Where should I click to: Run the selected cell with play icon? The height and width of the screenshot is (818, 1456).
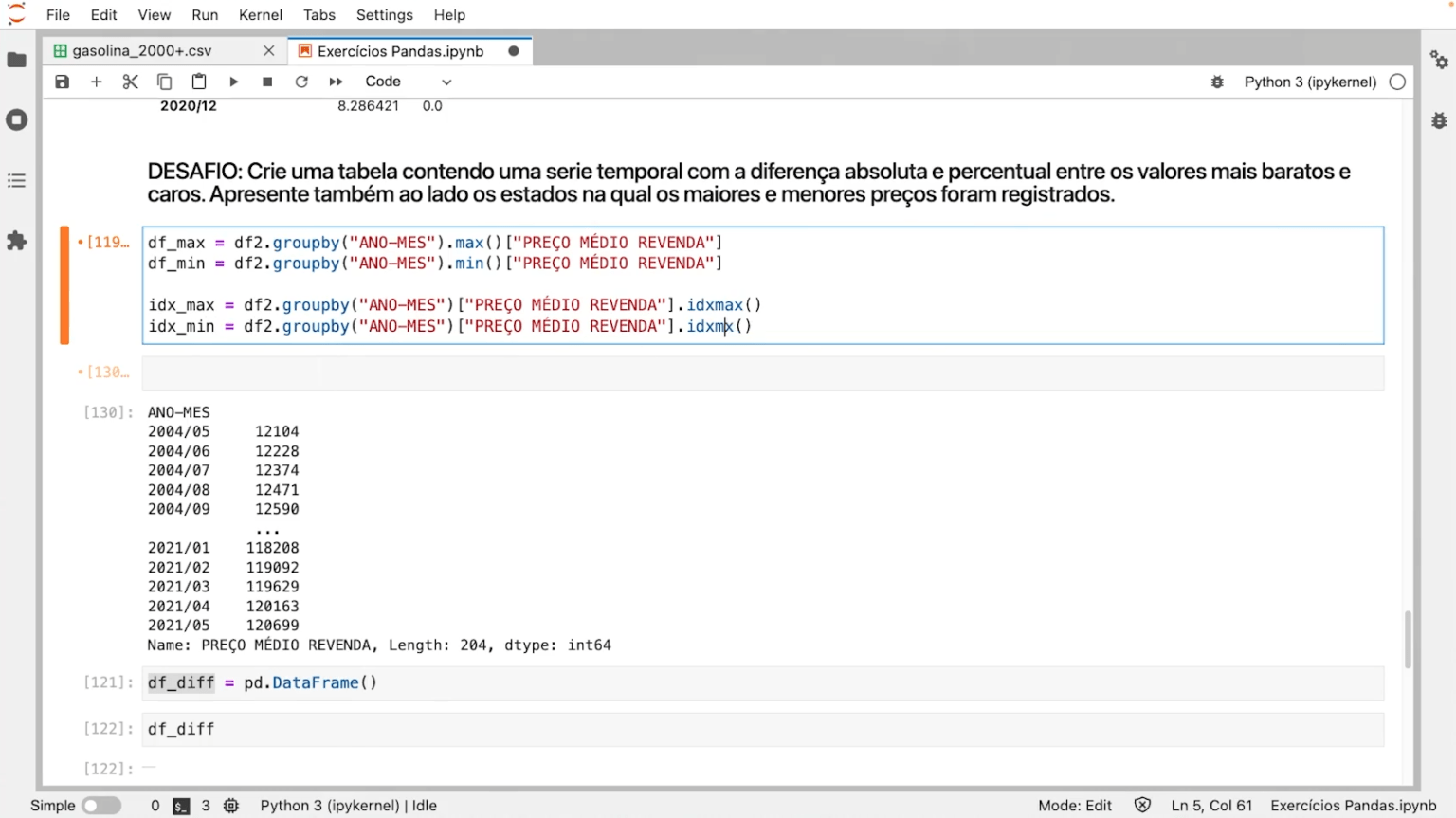(x=233, y=82)
